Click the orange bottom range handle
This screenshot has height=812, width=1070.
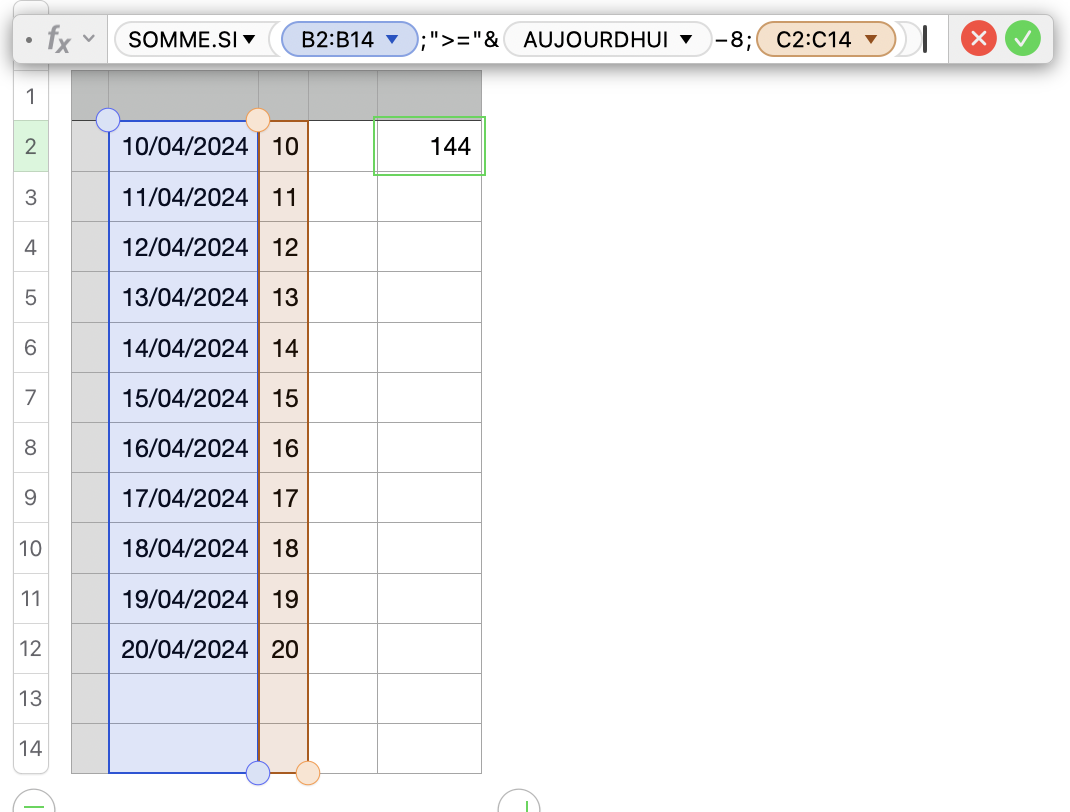(x=308, y=773)
